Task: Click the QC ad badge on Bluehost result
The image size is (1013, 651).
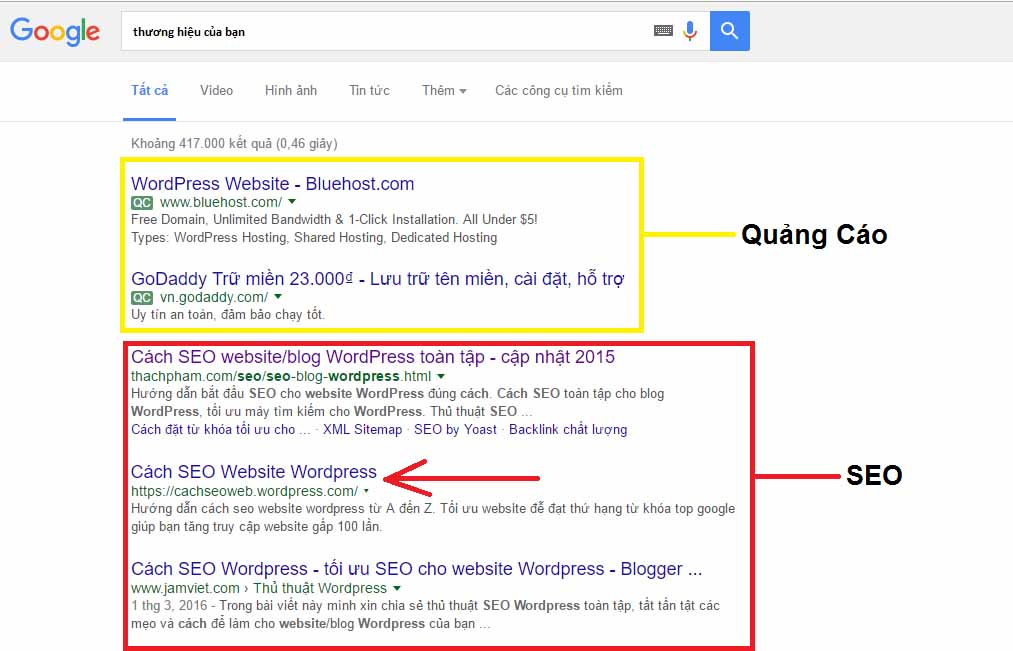Action: pos(141,202)
